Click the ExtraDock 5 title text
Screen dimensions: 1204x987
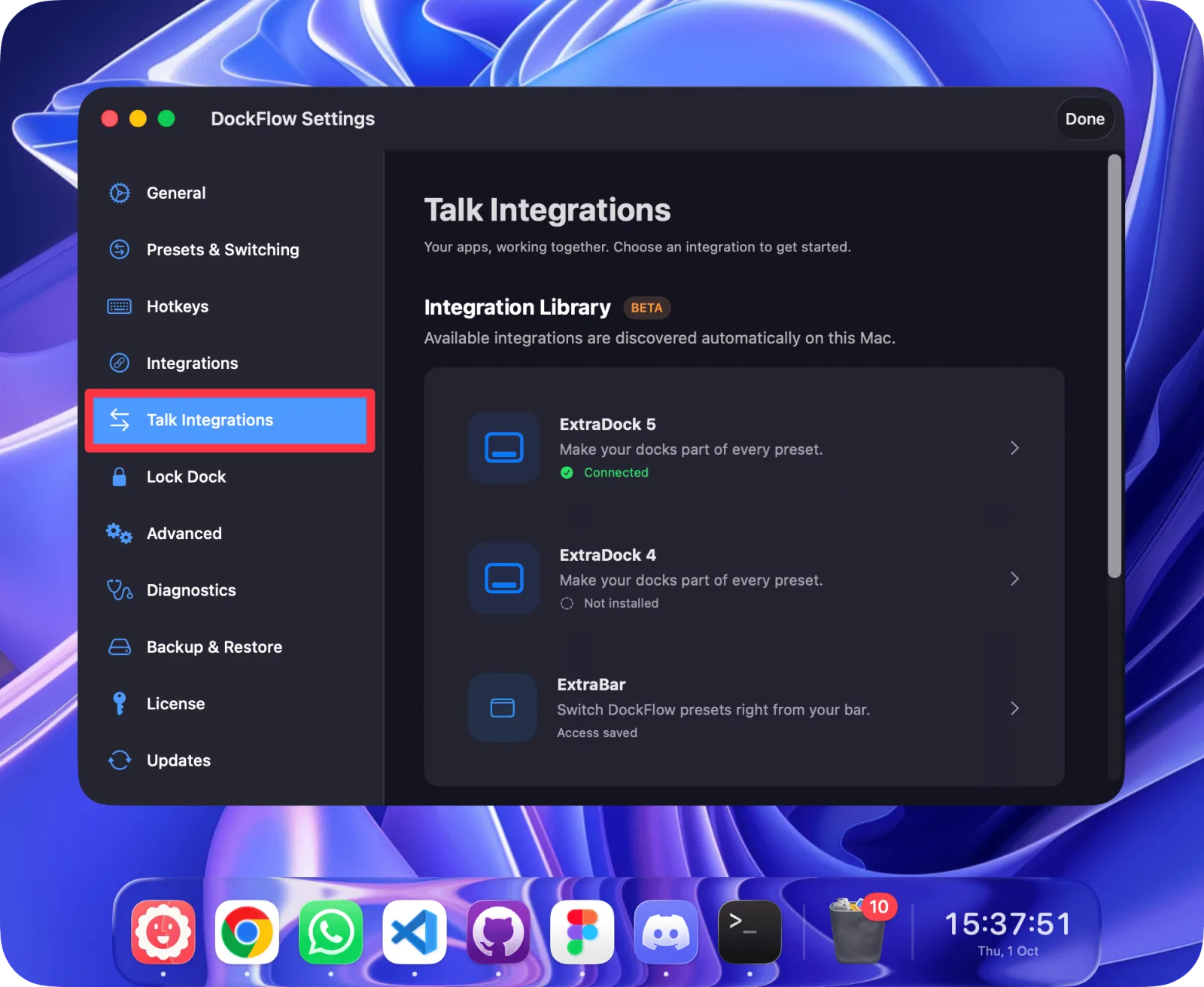click(607, 424)
